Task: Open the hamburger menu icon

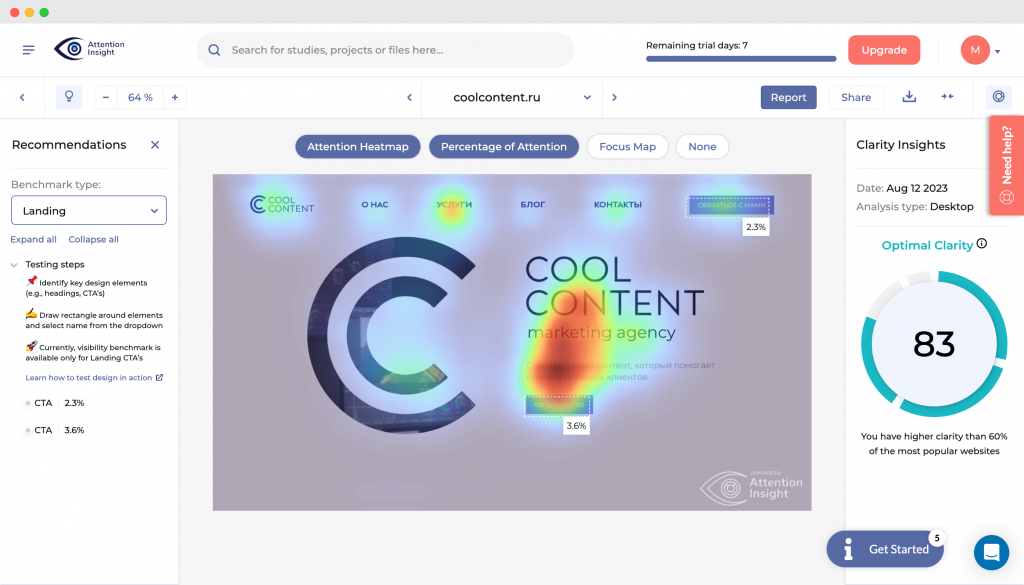Action: pyautogui.click(x=28, y=50)
